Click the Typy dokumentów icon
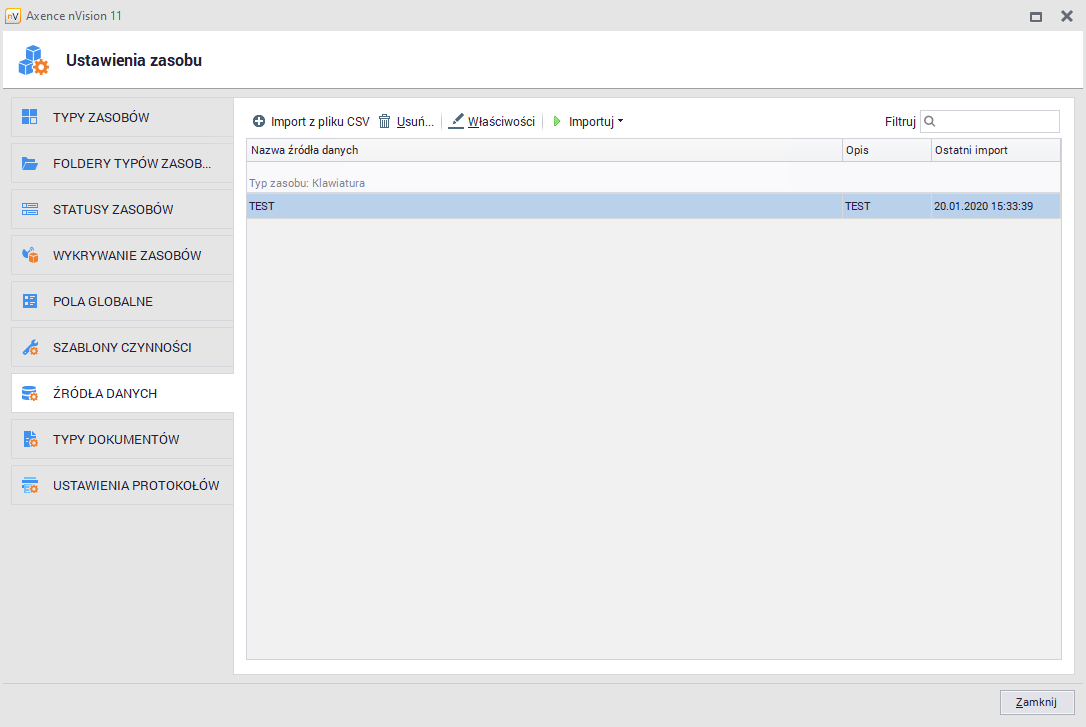Screen dimensions: 1086x727 point(30,439)
